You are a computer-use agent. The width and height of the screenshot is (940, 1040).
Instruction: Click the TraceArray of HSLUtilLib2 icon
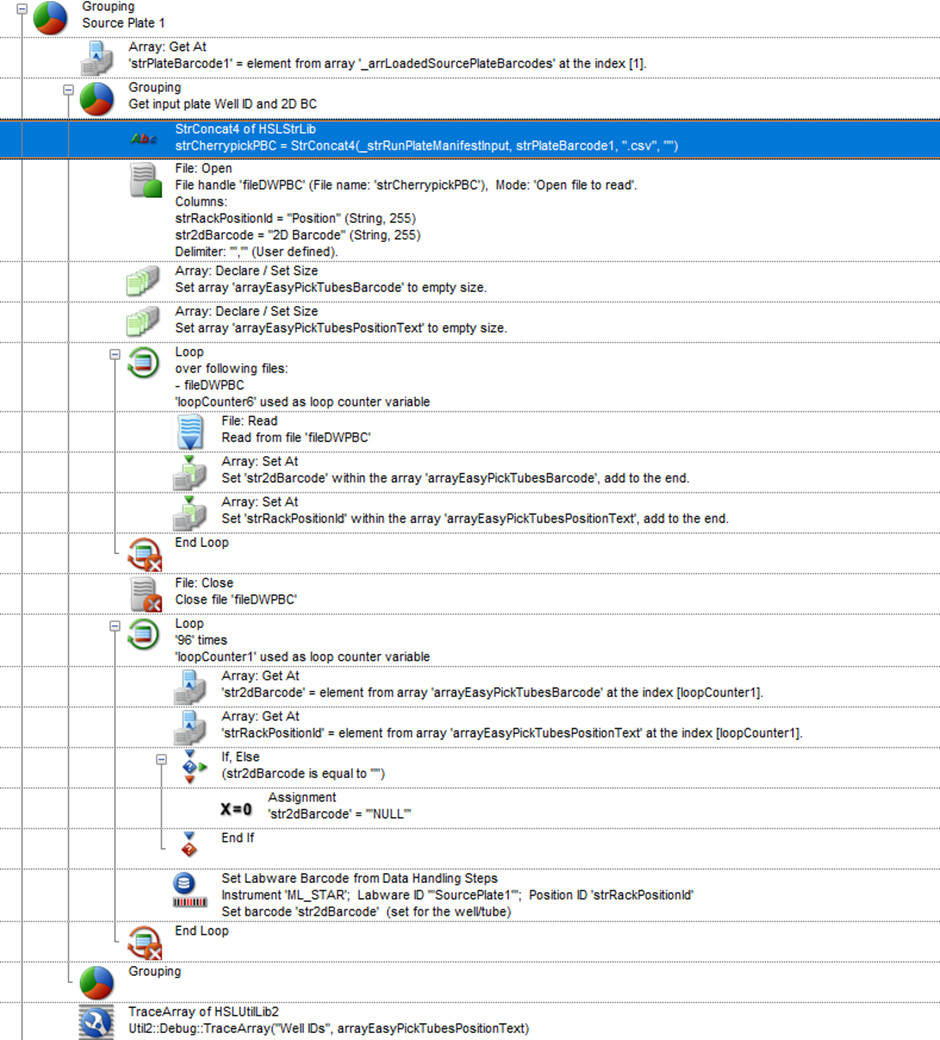pyautogui.click(x=97, y=1022)
